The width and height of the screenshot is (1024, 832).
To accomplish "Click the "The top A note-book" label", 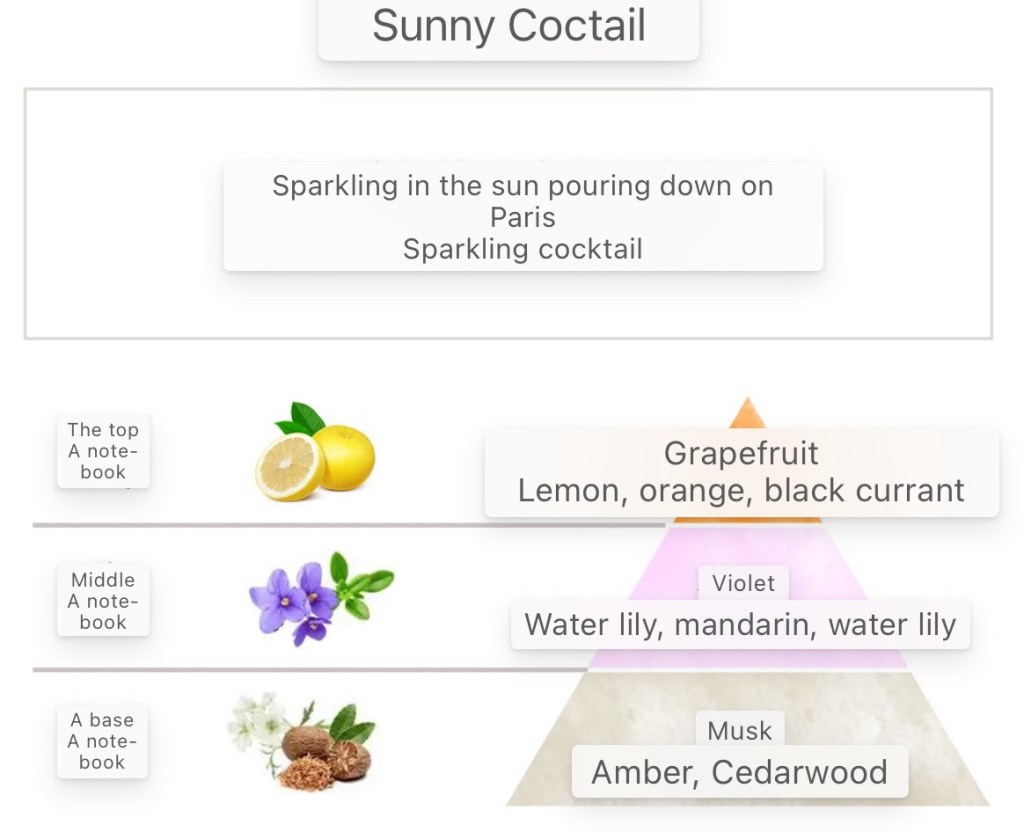I will click(103, 451).
